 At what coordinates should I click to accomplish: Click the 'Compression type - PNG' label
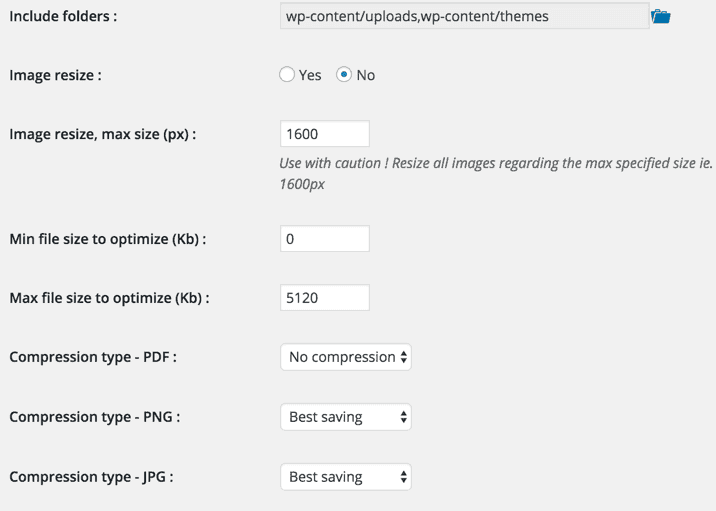tap(94, 417)
